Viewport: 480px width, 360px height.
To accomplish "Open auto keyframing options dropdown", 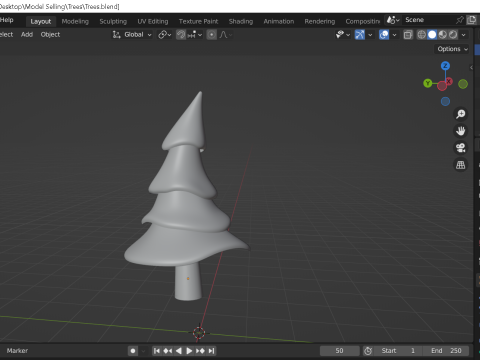I will coord(143,351).
